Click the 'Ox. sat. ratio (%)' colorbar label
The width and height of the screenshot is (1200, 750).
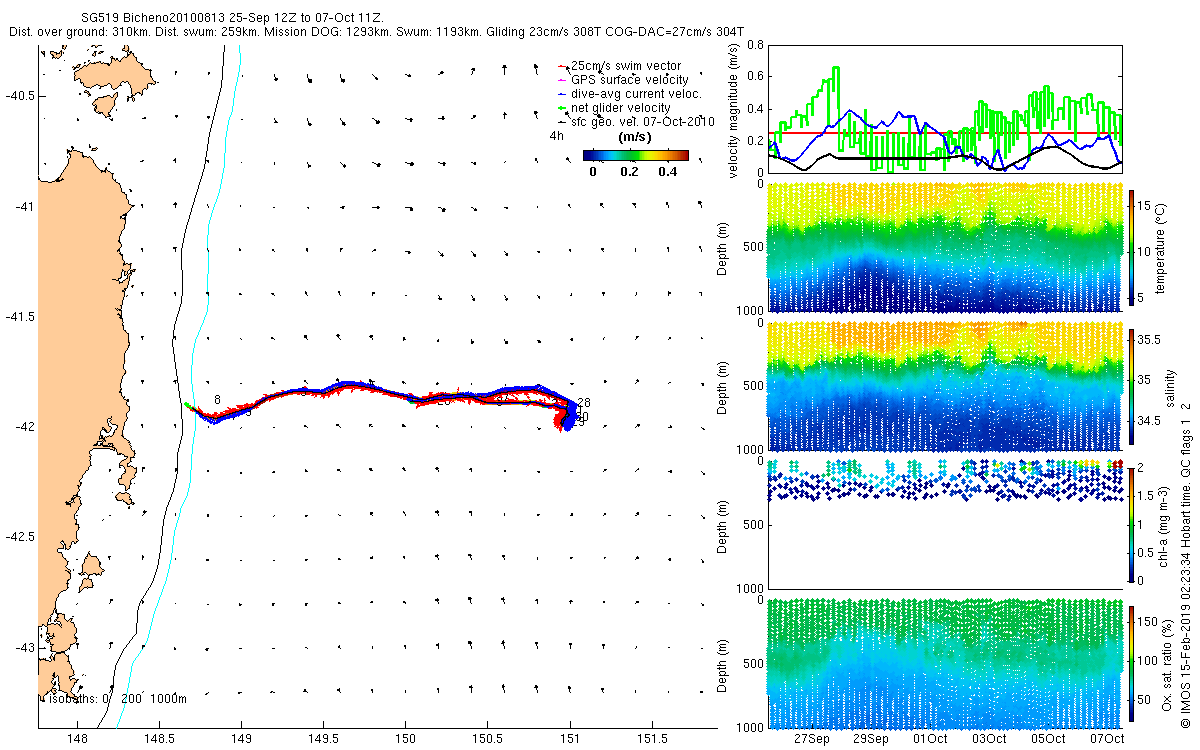point(1169,664)
